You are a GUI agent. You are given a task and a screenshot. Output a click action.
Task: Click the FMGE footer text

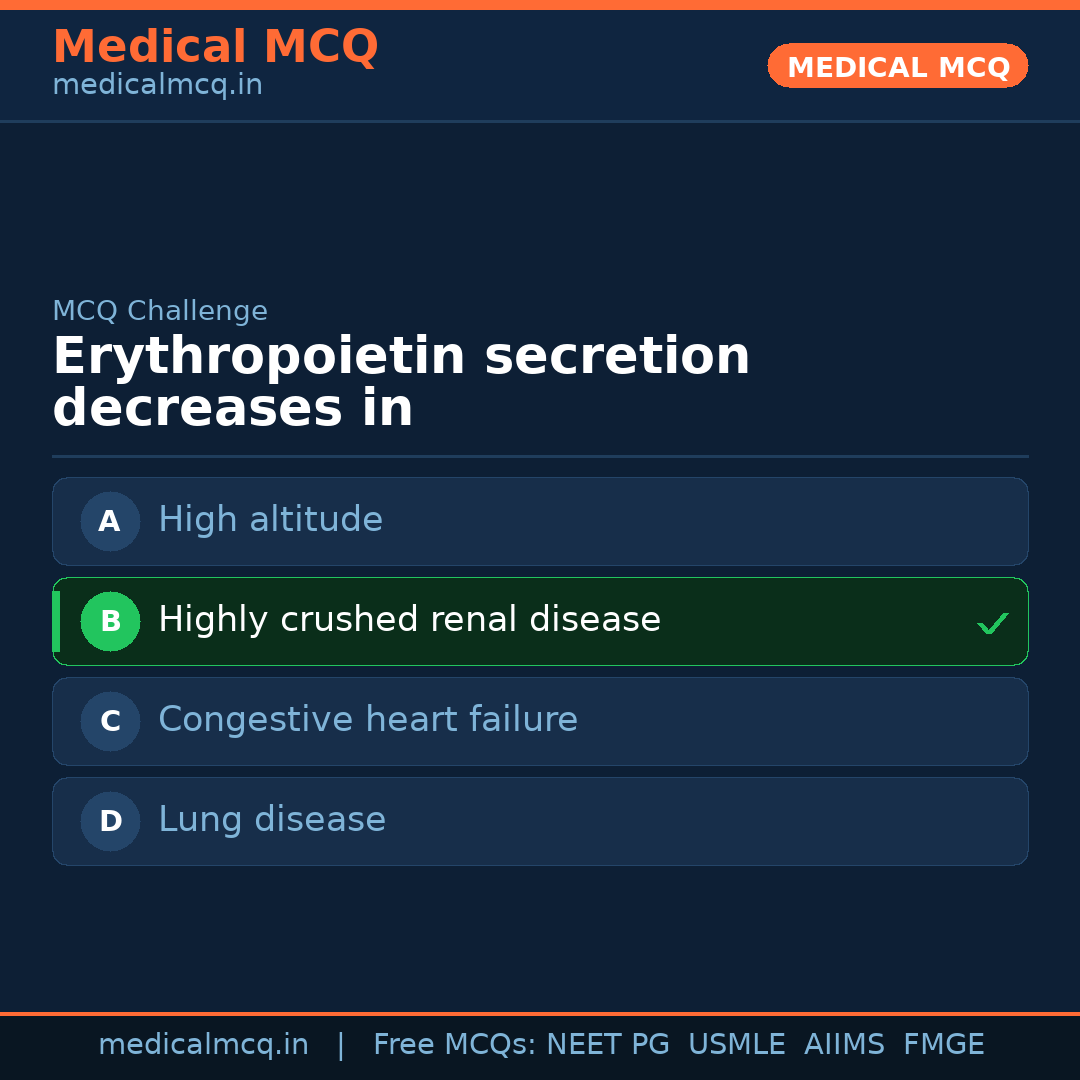[943, 1045]
